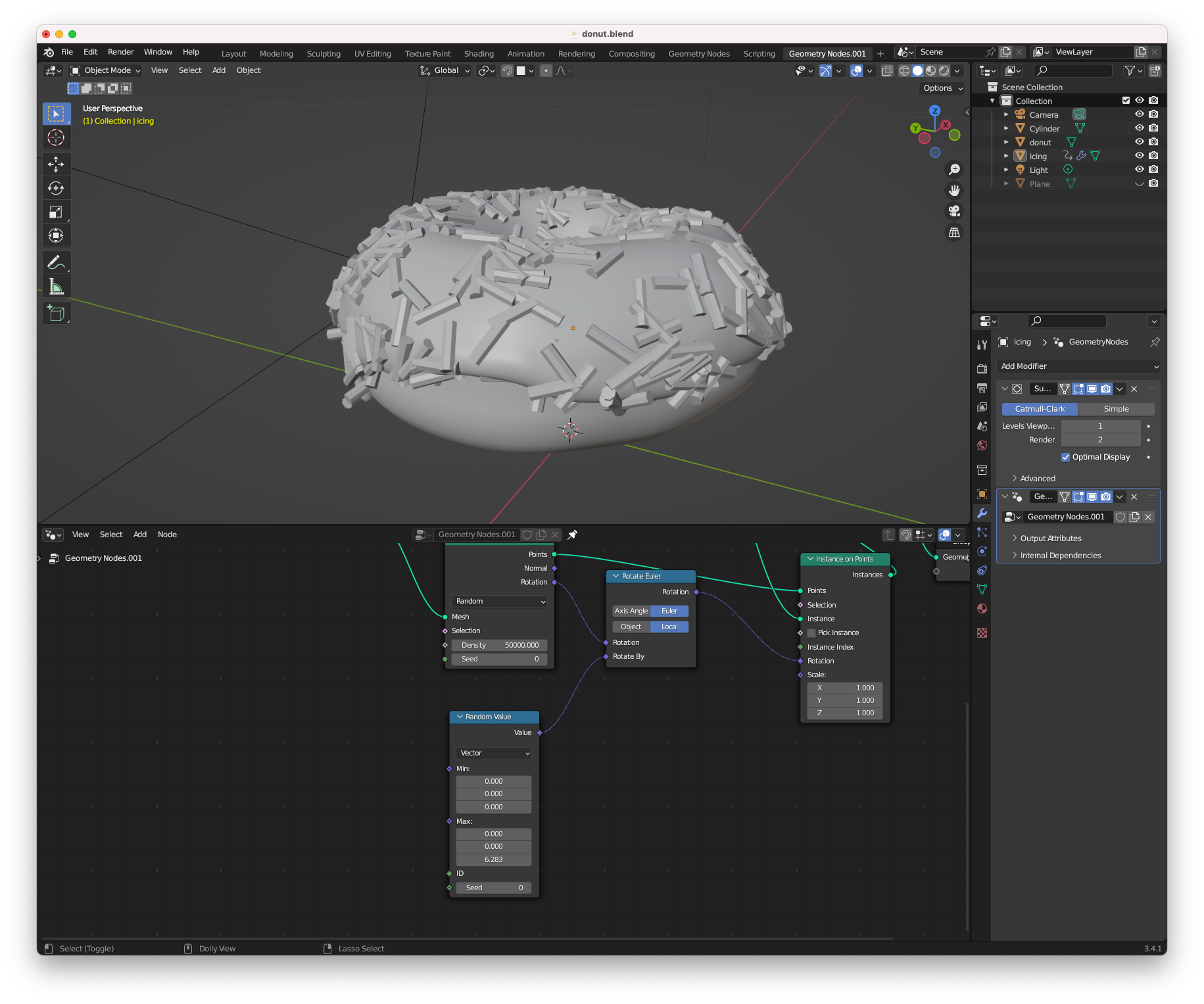Select the donut object in outliner
This screenshot has width=1204, height=1004.
coord(1040,143)
